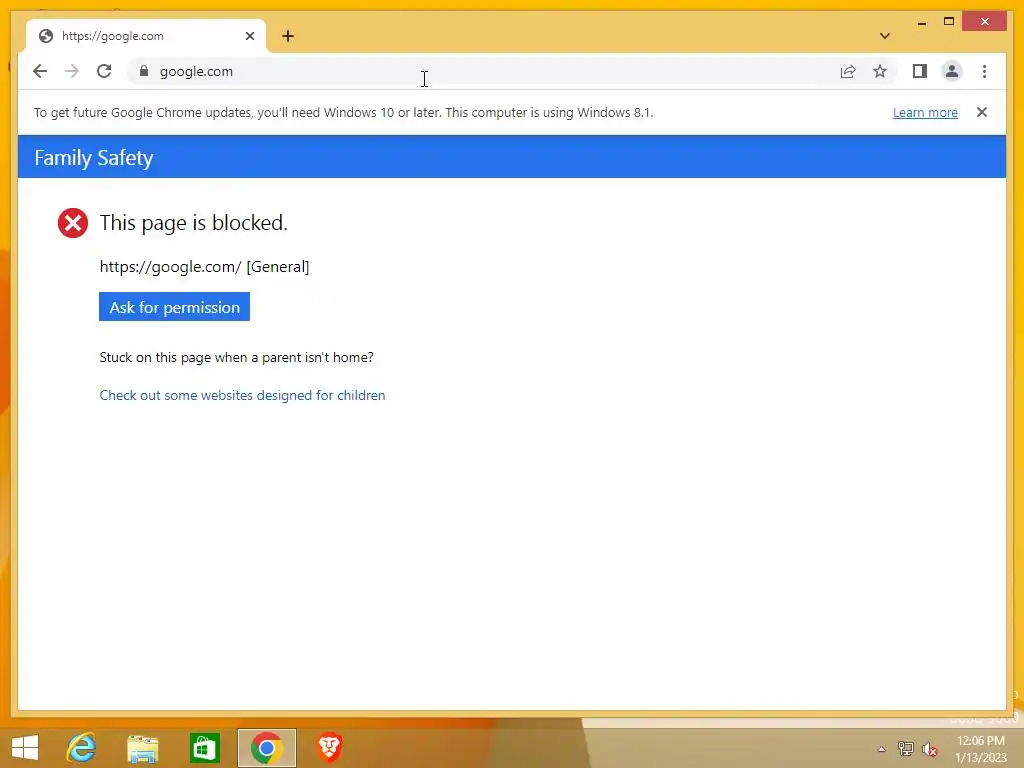Reload the google.com page
The image size is (1024, 768).
(104, 71)
